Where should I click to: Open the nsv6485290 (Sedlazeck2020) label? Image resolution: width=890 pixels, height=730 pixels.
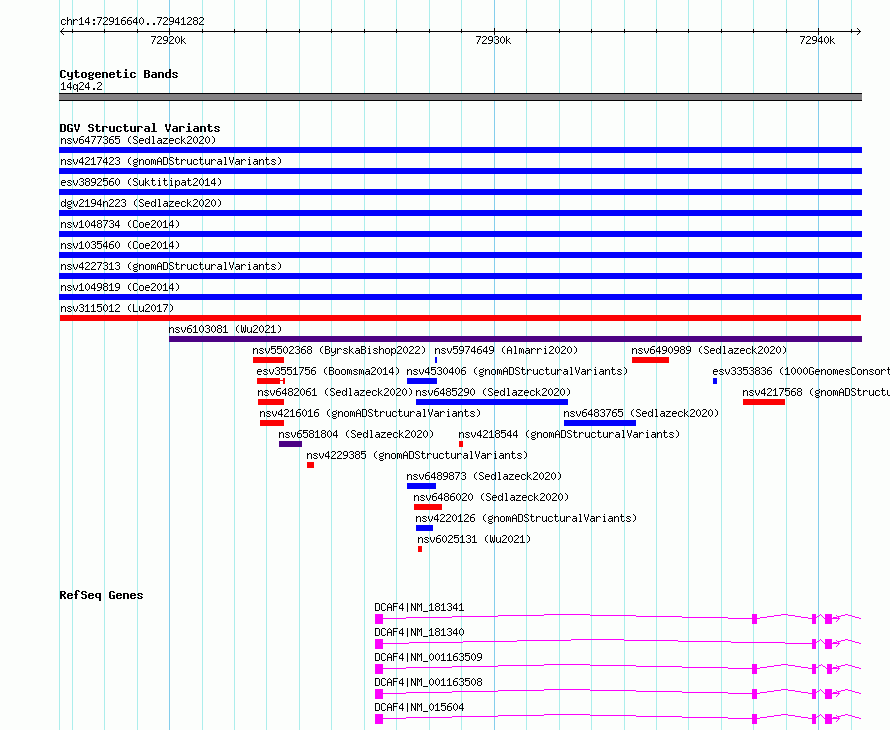point(493,392)
